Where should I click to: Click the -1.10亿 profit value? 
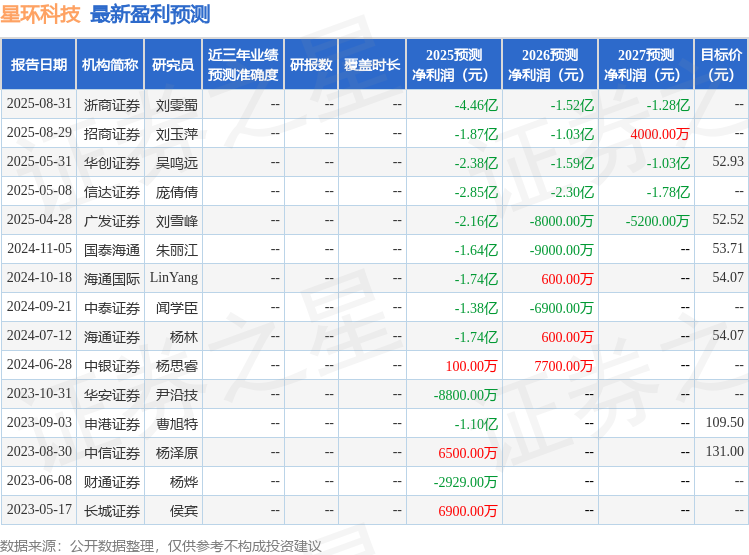point(476,424)
